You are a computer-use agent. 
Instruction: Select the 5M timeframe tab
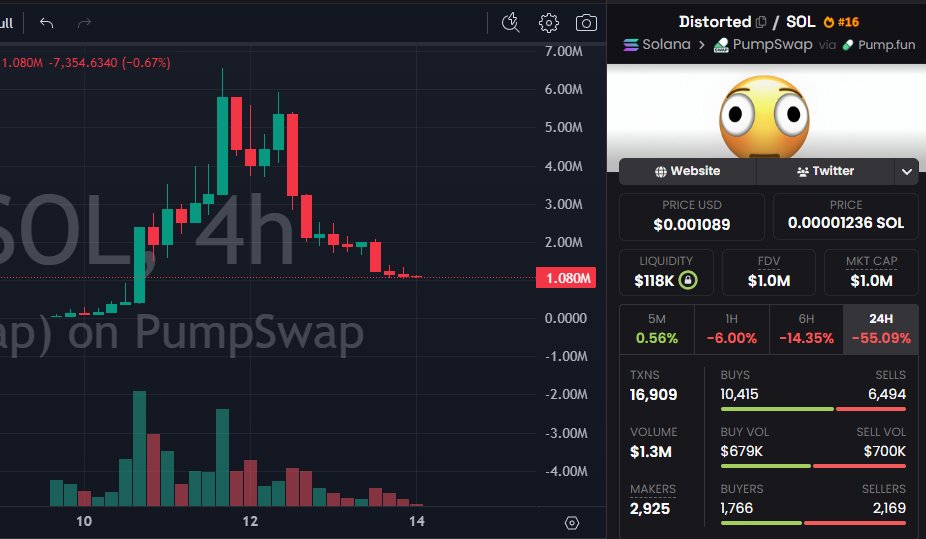tap(657, 329)
